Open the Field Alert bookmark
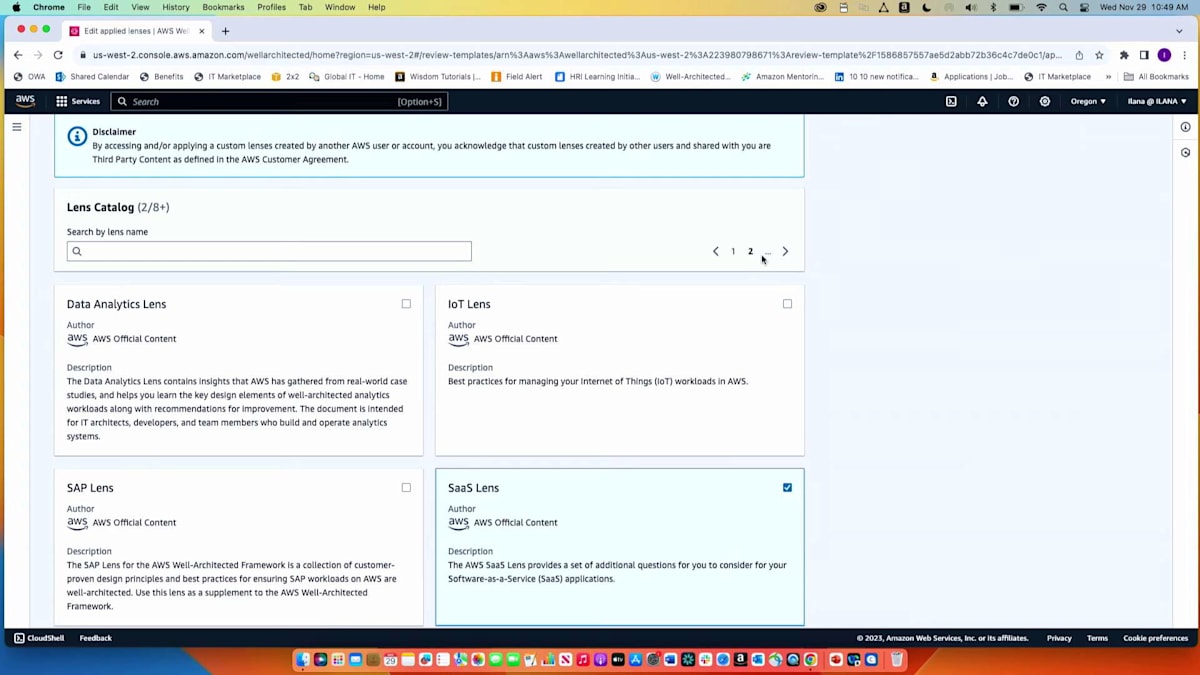Image resolution: width=1200 pixels, height=675 pixels. pyautogui.click(x=516, y=76)
